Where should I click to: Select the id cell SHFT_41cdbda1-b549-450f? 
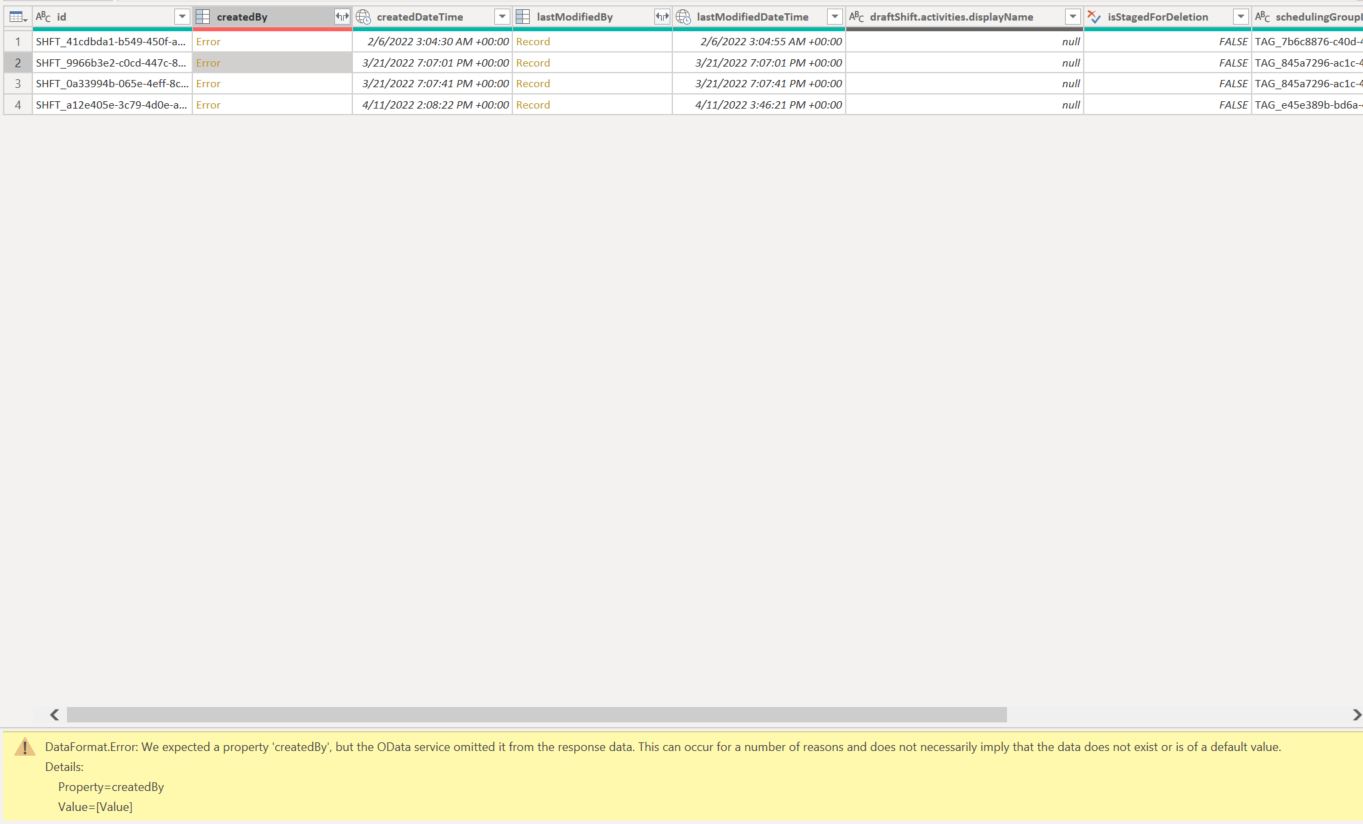coord(112,42)
